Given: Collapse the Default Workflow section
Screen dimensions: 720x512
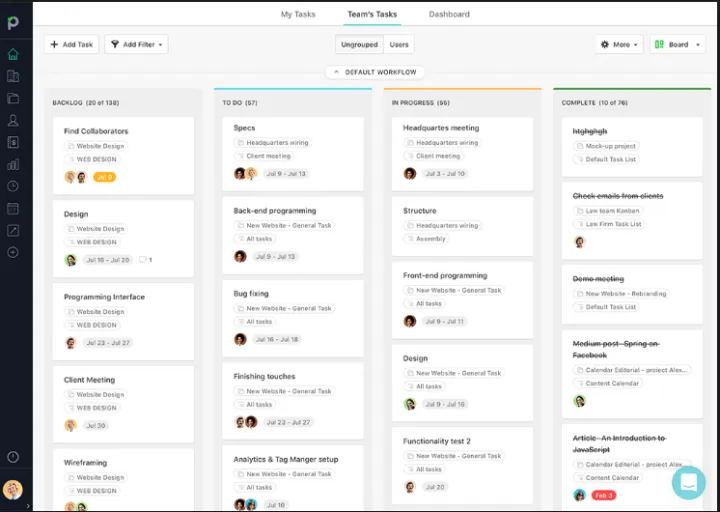Looking at the screenshot, I should (x=375, y=72).
